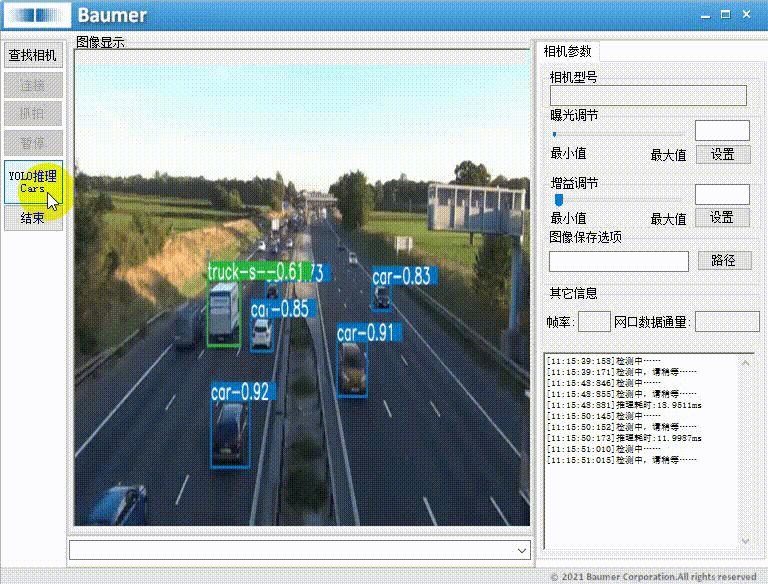Click the car-0.92 detection label
The width and height of the screenshot is (768, 584).
click(242, 391)
